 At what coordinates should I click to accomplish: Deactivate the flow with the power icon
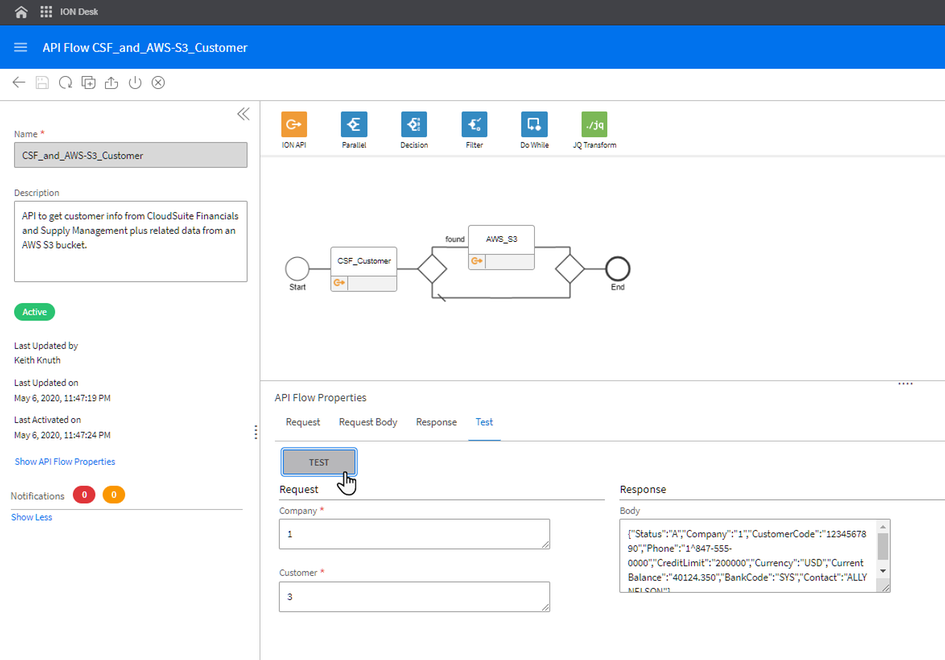point(135,83)
